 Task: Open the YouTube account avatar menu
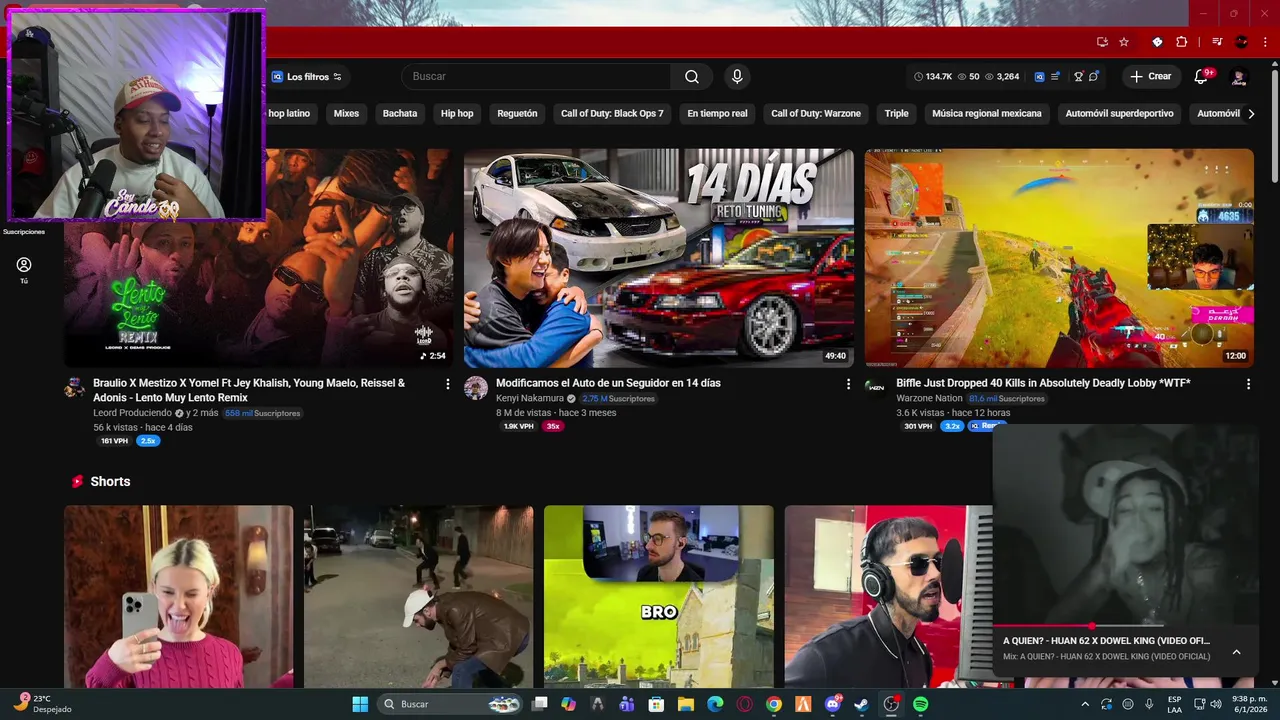(x=1239, y=77)
